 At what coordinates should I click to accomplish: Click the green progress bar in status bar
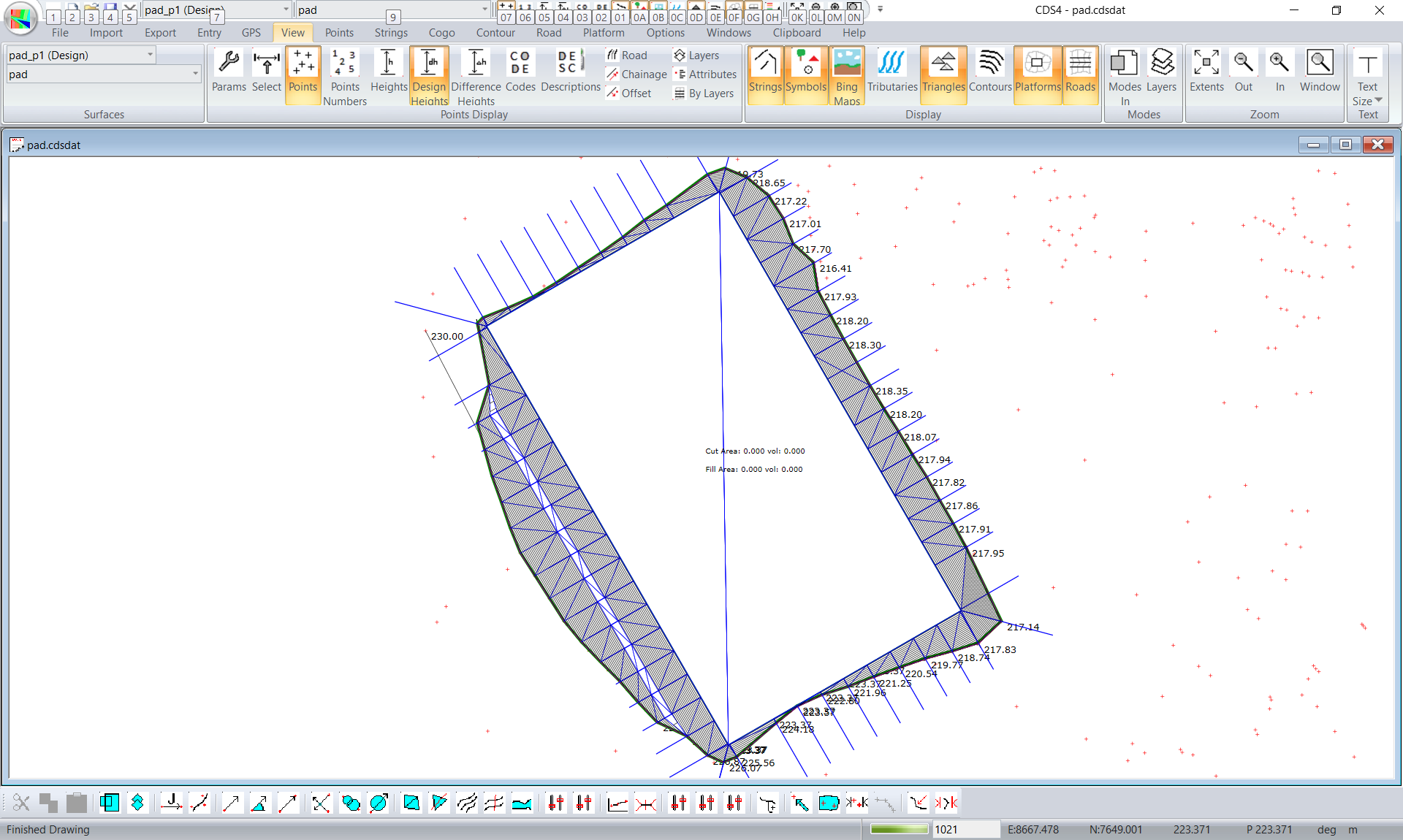click(x=899, y=829)
